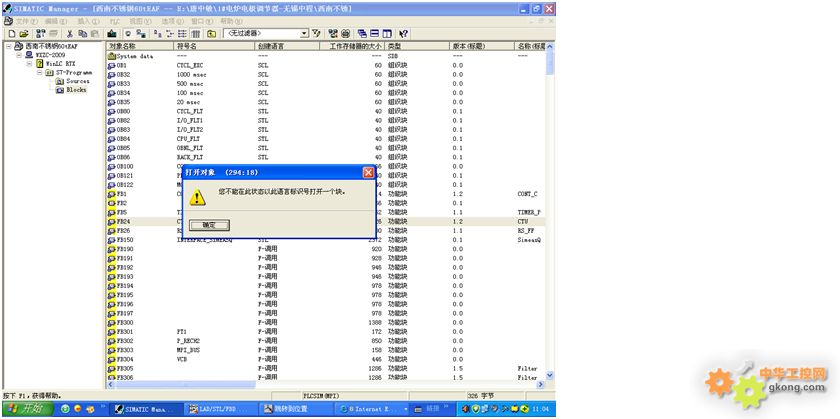The width and height of the screenshot is (840, 419).
Task: Select symbol name CYCL_FLT cell
Action: click(190, 111)
